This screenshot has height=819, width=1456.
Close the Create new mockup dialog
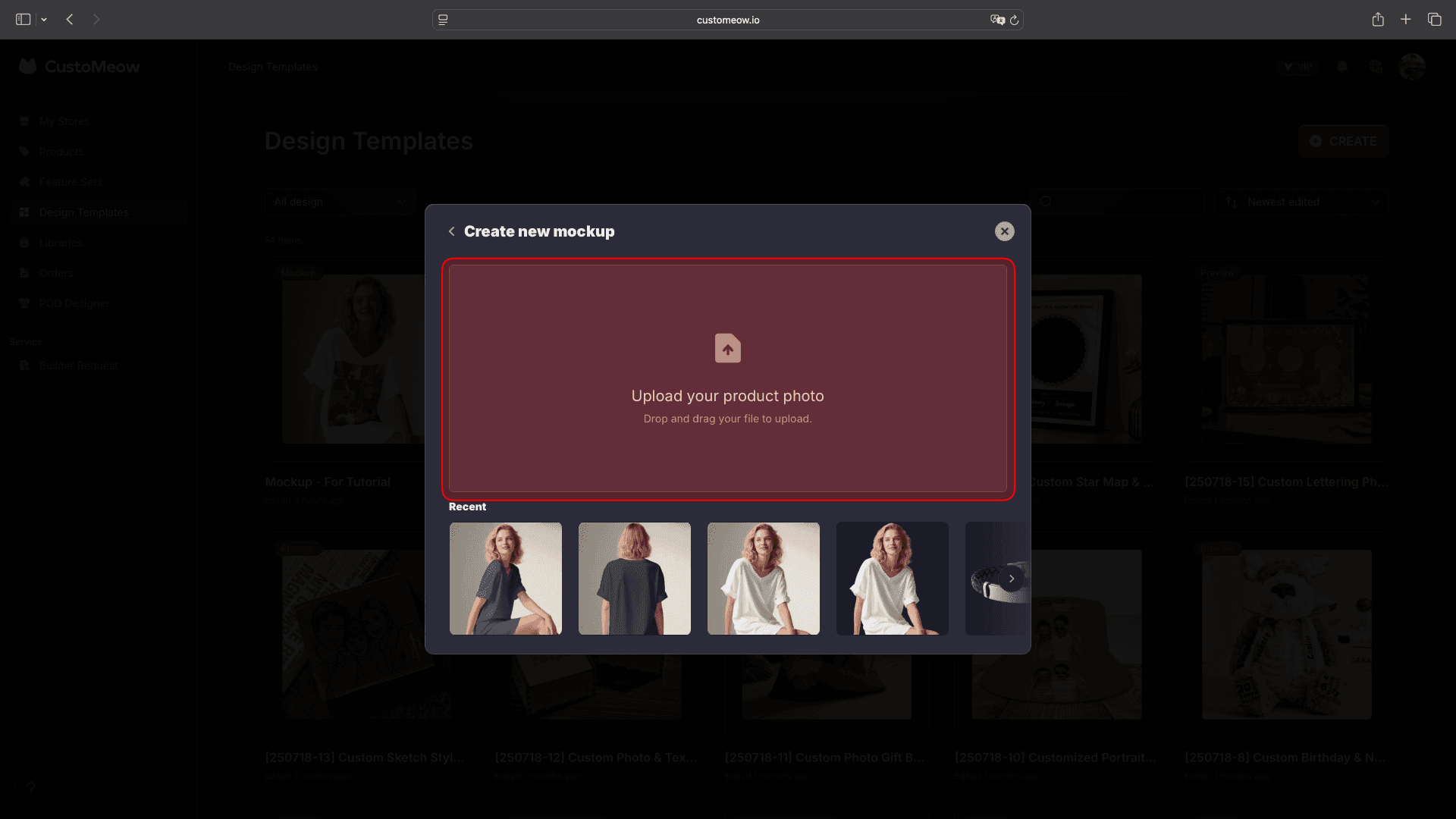(x=1004, y=231)
